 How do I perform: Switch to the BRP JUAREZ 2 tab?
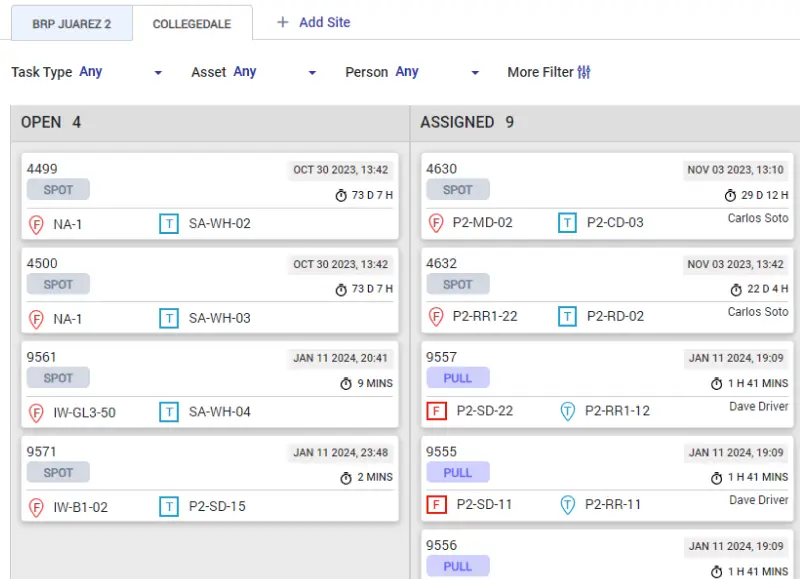click(71, 23)
